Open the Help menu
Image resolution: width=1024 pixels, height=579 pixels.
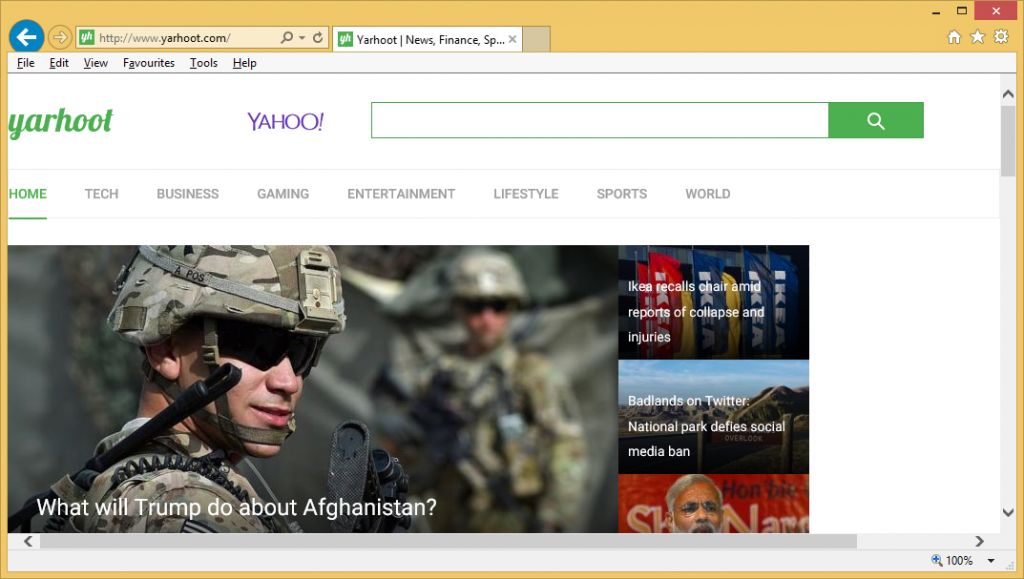pyautogui.click(x=244, y=63)
